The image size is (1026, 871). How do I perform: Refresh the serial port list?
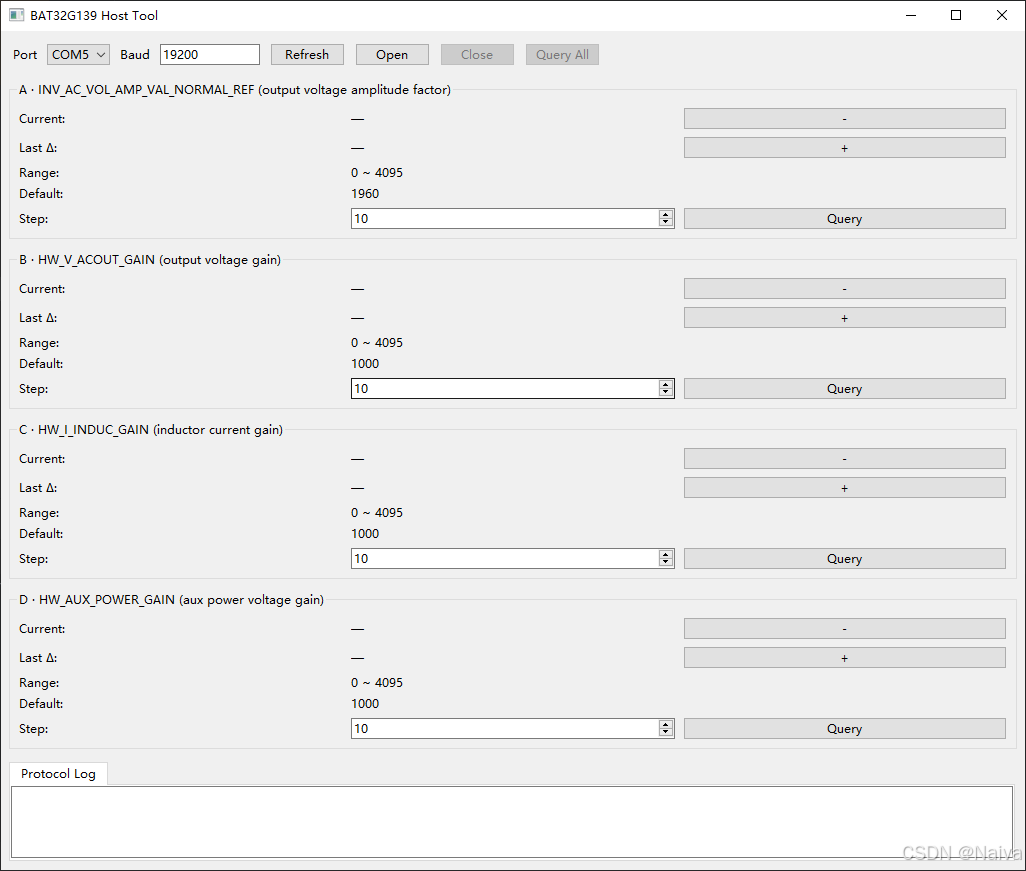tap(307, 55)
